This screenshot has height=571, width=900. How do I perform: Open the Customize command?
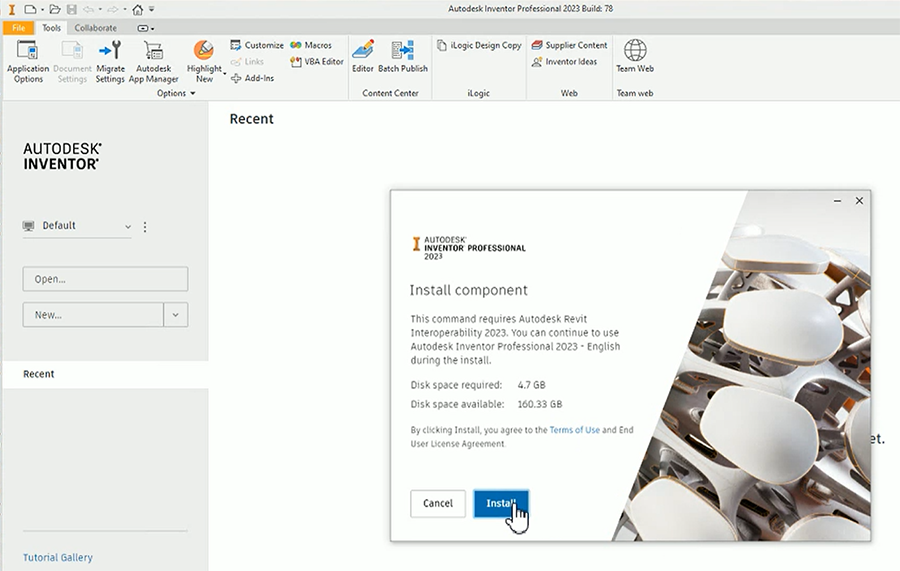click(x=257, y=45)
